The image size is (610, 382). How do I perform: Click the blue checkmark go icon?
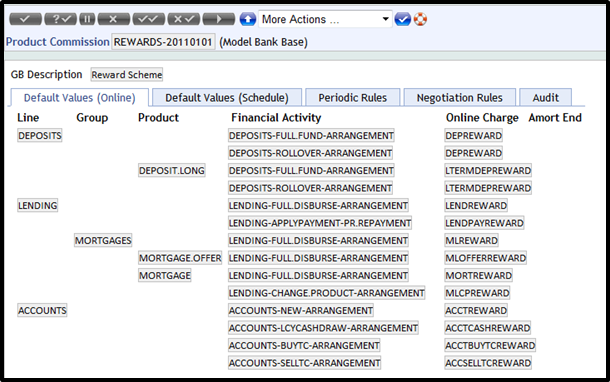[402, 19]
